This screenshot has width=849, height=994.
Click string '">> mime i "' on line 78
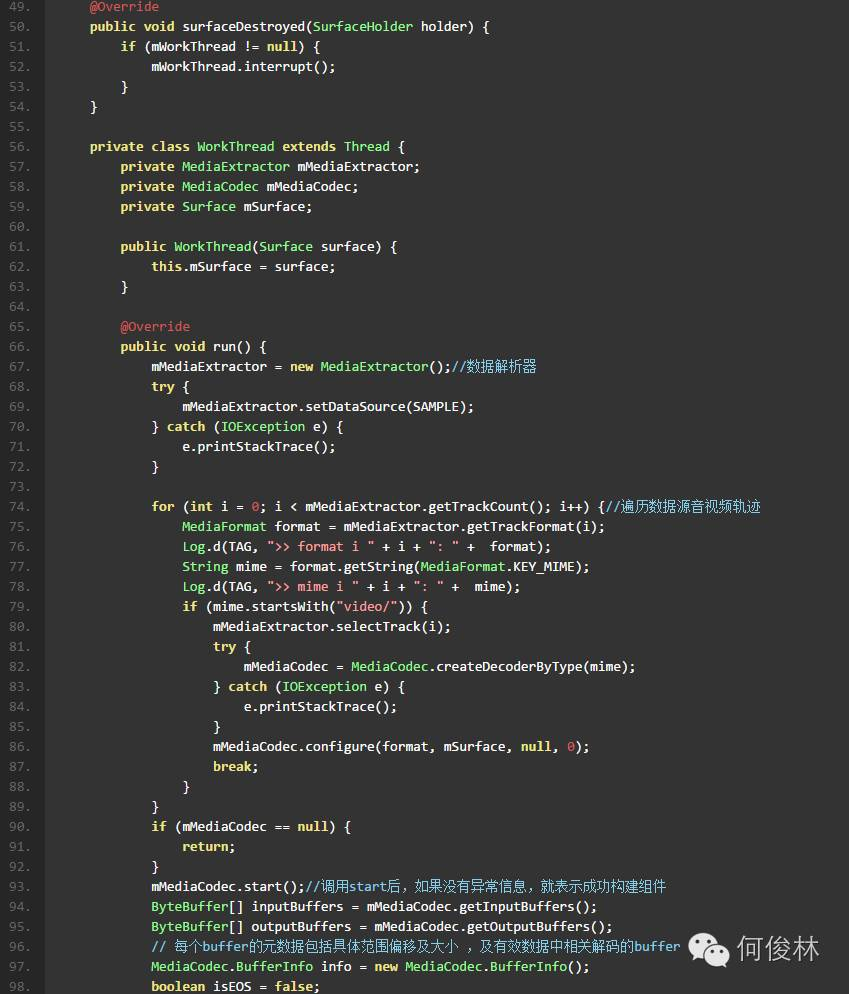point(313,586)
